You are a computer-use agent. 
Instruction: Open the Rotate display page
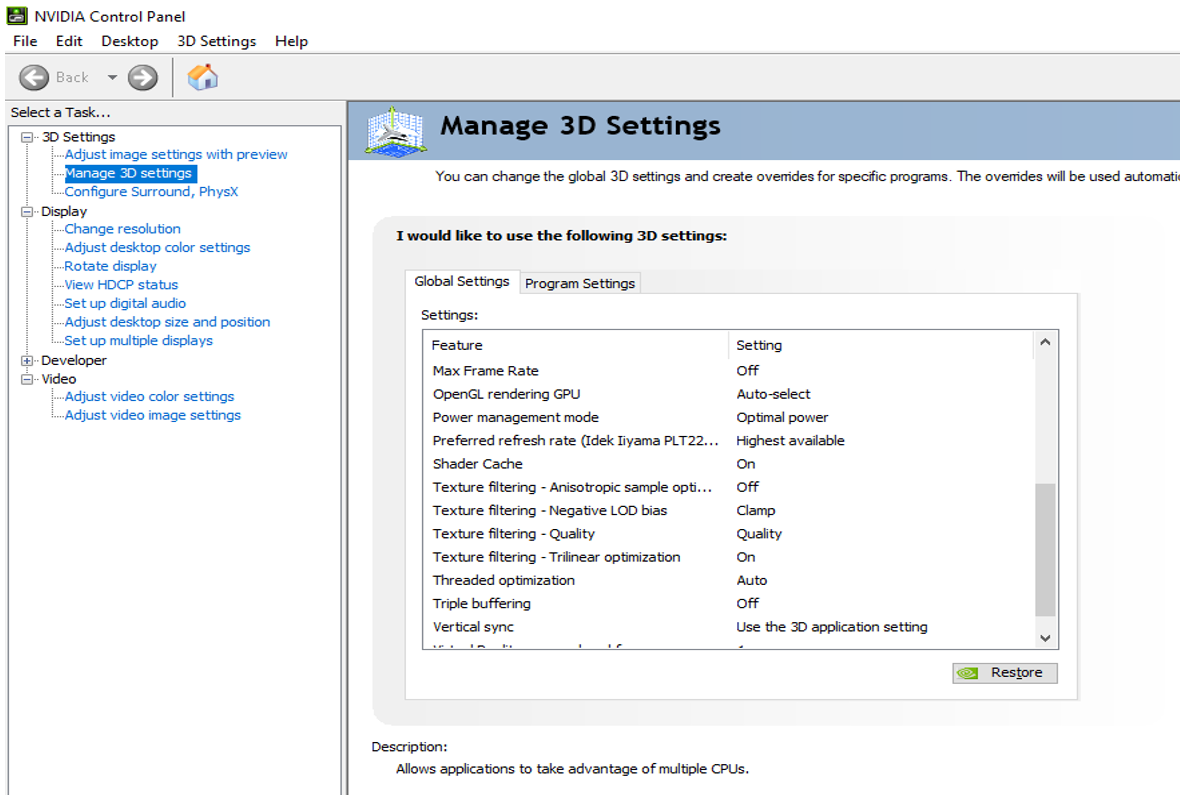tap(111, 267)
